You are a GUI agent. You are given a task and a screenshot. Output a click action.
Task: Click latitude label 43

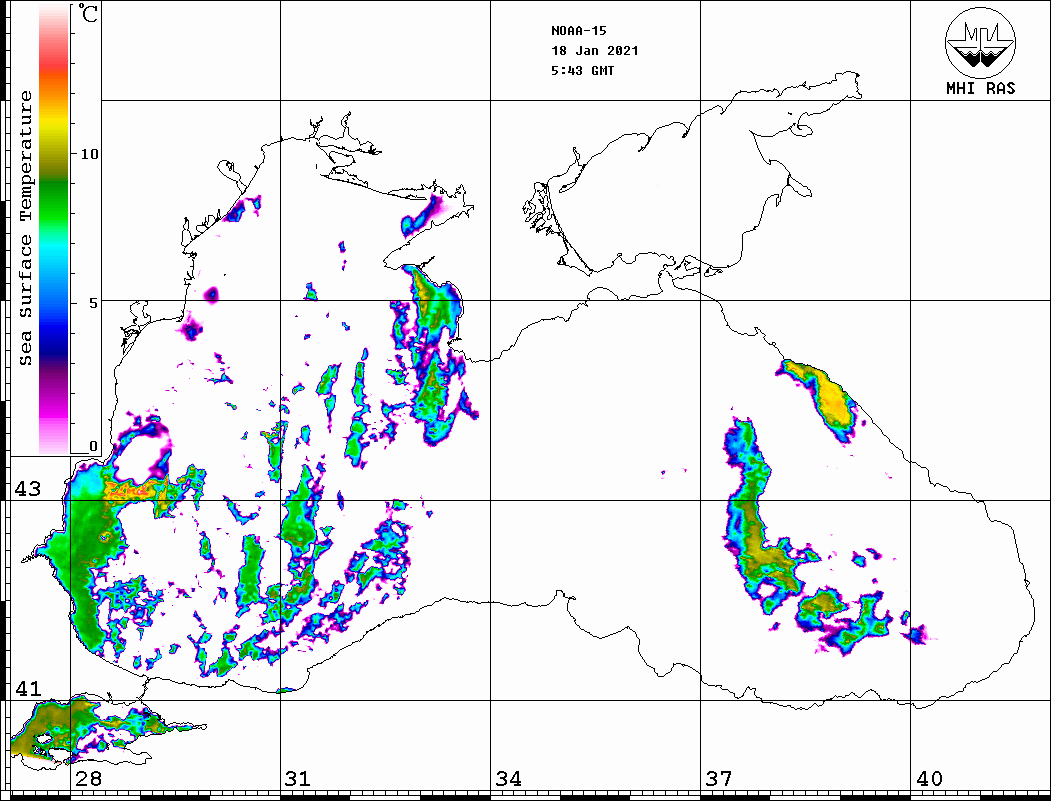27,489
